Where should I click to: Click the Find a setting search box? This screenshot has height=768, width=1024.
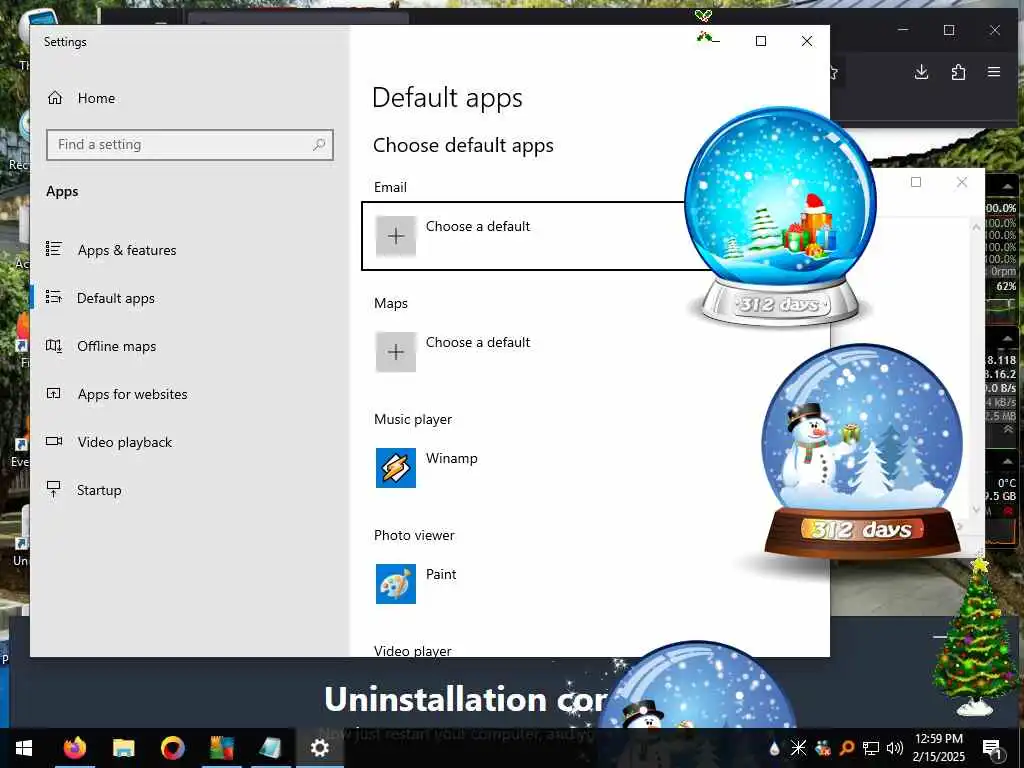coord(189,144)
